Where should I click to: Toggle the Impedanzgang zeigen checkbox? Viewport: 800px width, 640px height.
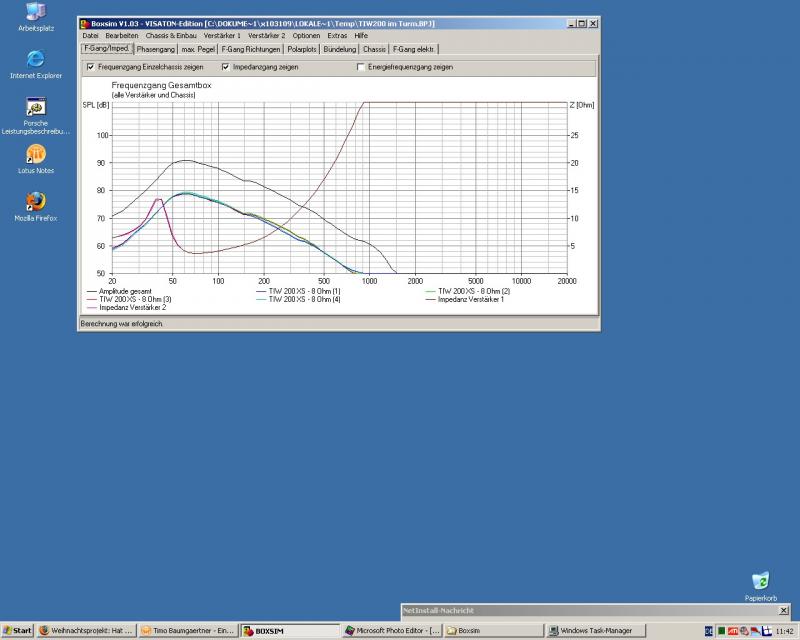(225, 67)
